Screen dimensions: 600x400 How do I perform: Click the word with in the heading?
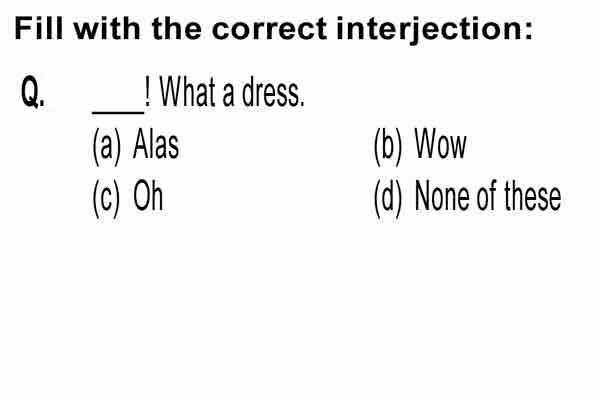click(107, 28)
